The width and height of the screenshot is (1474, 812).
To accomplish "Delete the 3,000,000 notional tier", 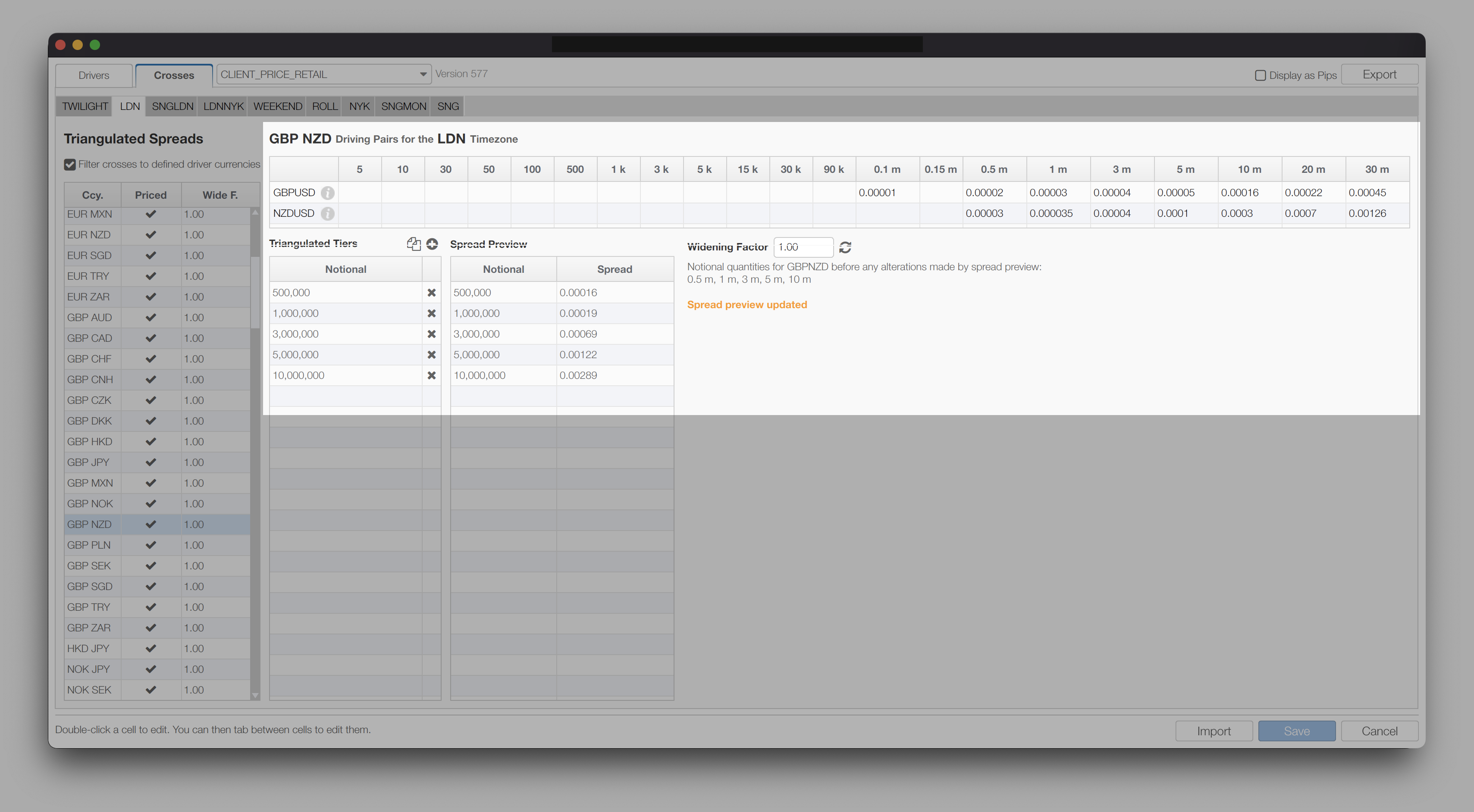I will pyautogui.click(x=431, y=334).
